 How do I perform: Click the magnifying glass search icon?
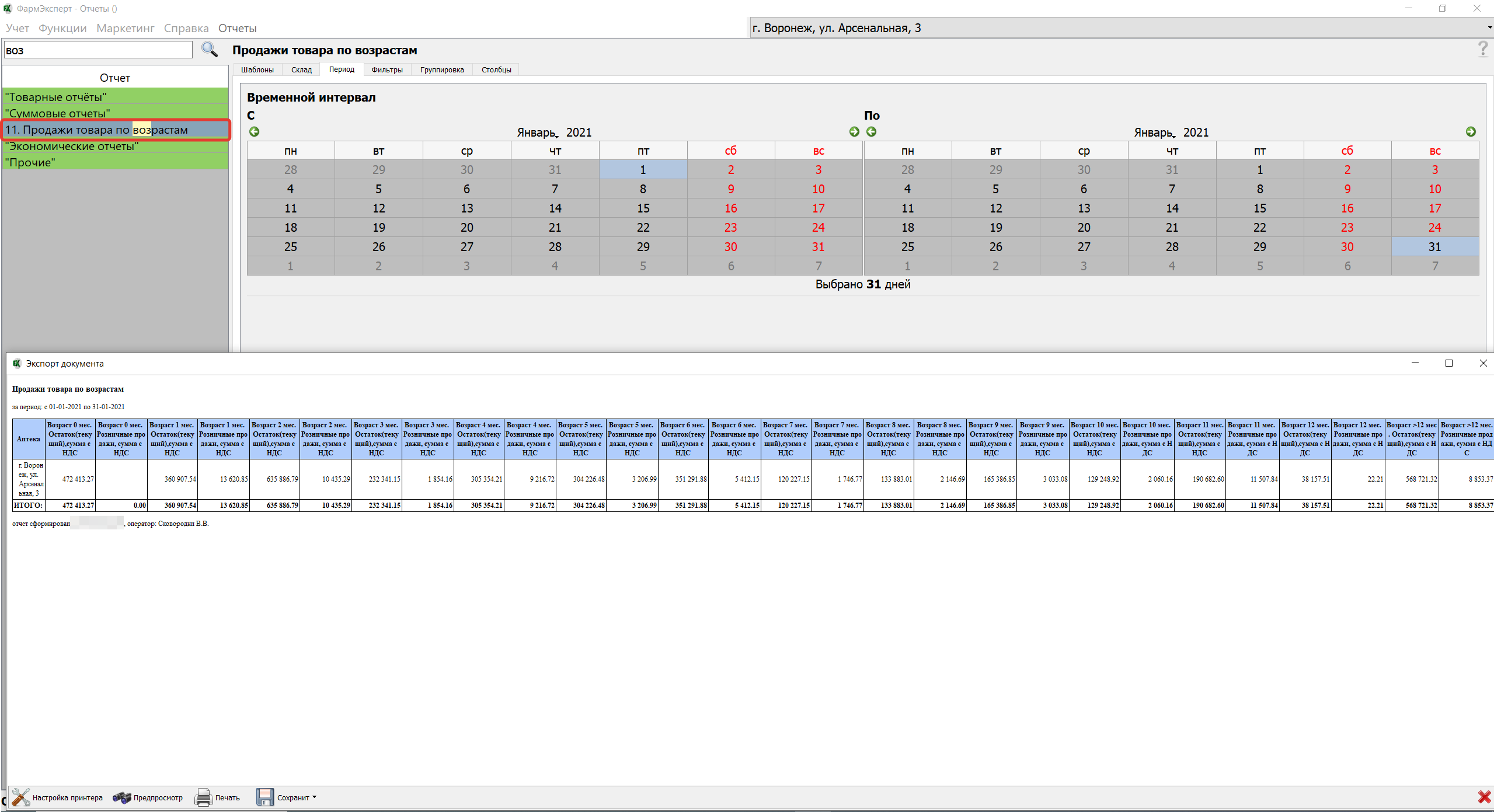coord(209,50)
